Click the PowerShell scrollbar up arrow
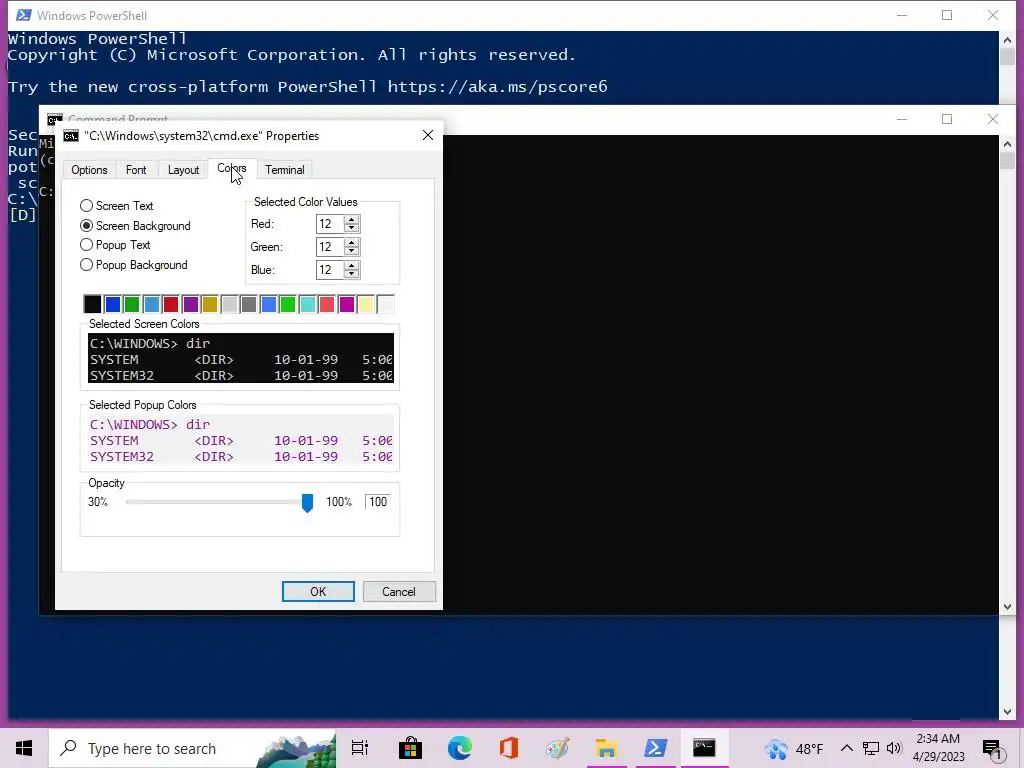Image resolution: width=1024 pixels, height=768 pixels. [x=1006, y=40]
